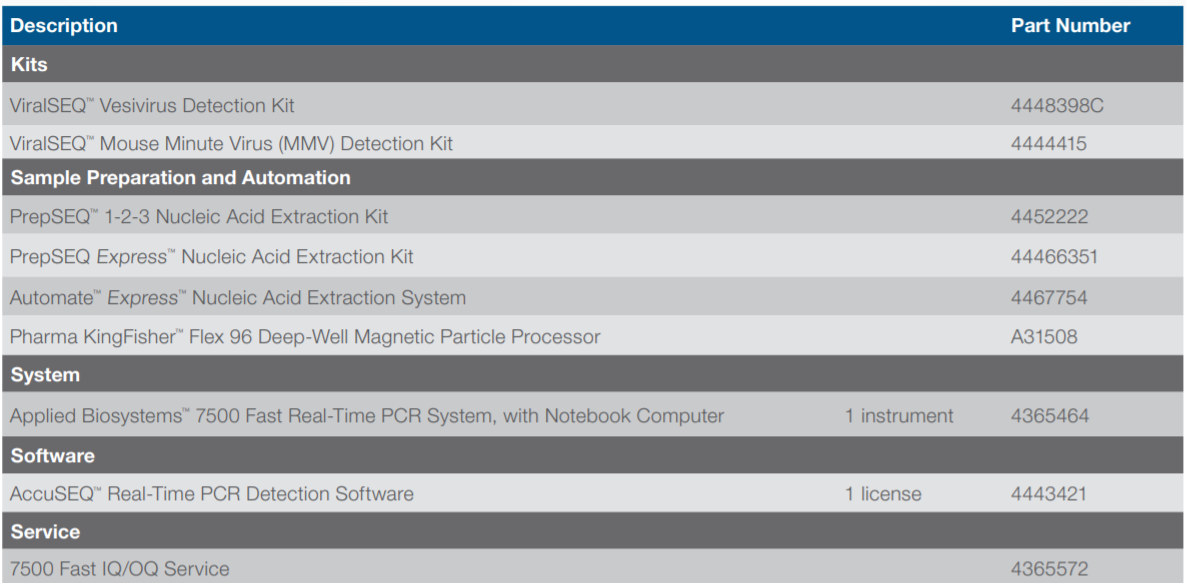The image size is (1186, 583).
Task: Click AccuSEQ Real-Time PCR Detection Software
Action: [x=212, y=494]
